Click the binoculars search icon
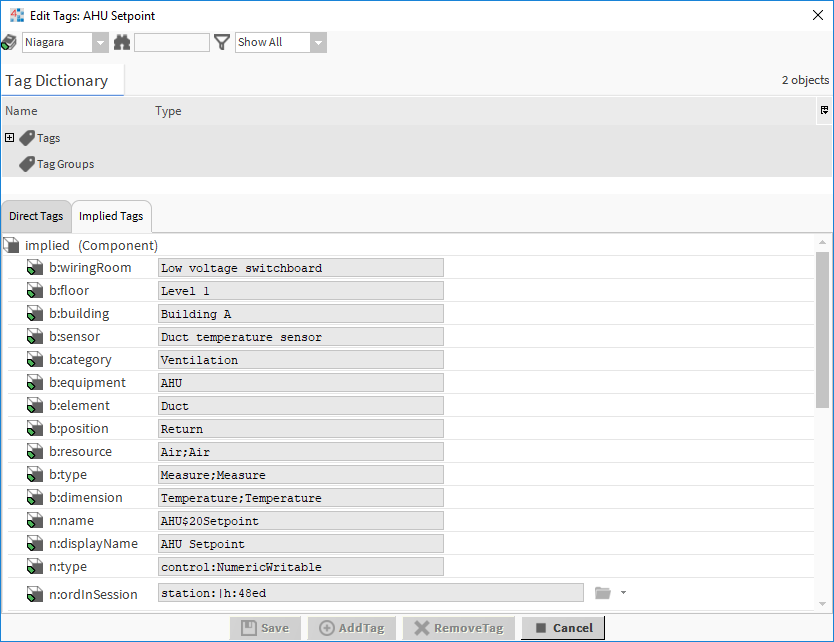834x642 pixels. click(122, 42)
